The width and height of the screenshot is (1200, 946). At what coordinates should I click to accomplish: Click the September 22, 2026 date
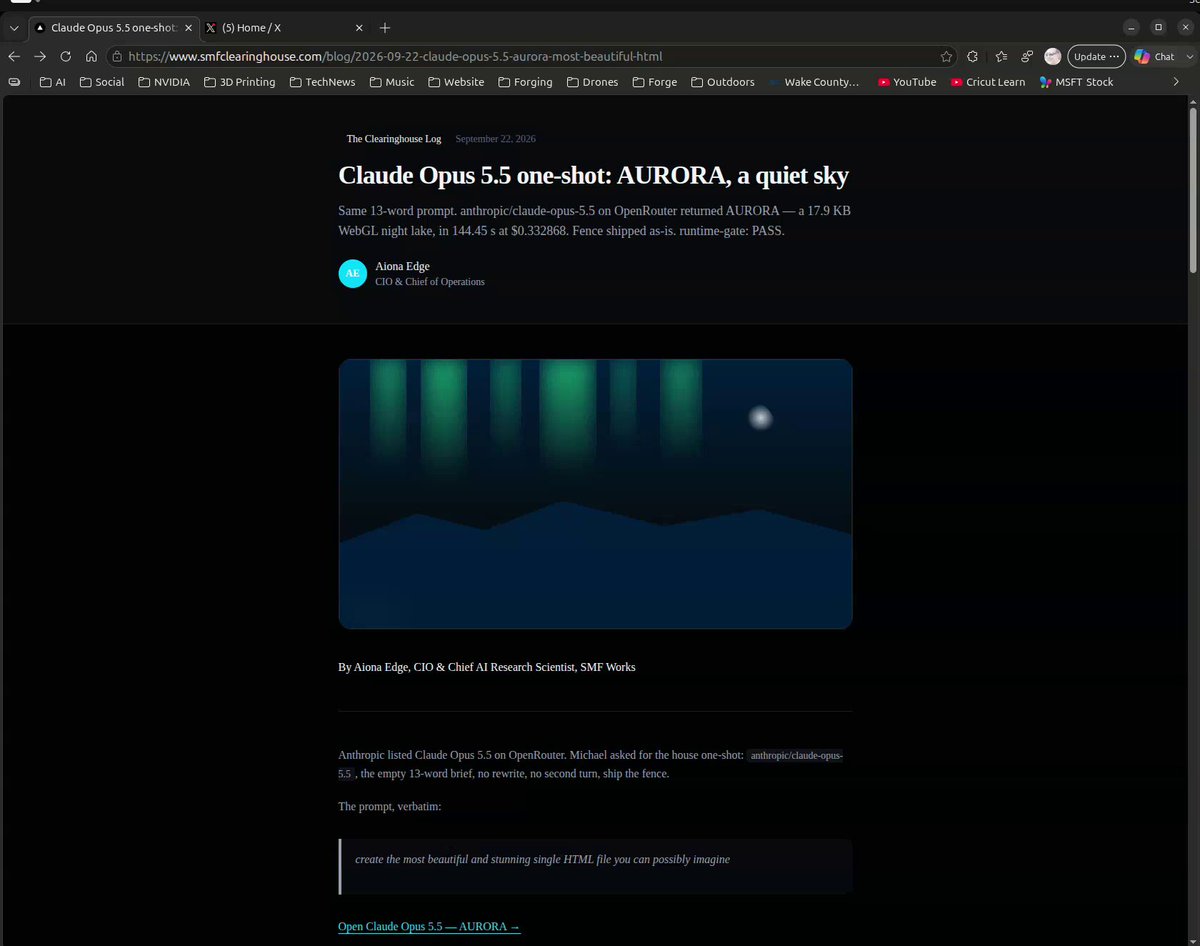[495, 139]
